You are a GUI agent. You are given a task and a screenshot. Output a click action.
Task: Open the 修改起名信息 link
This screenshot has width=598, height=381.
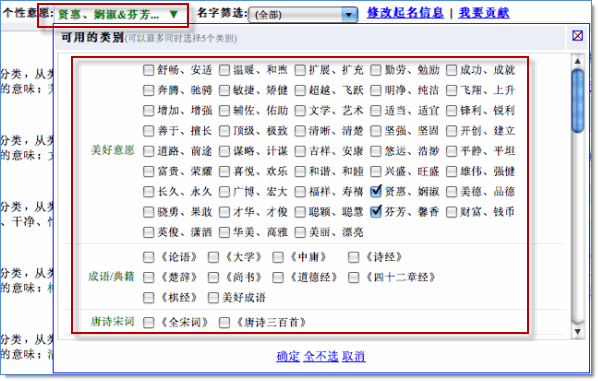[405, 13]
